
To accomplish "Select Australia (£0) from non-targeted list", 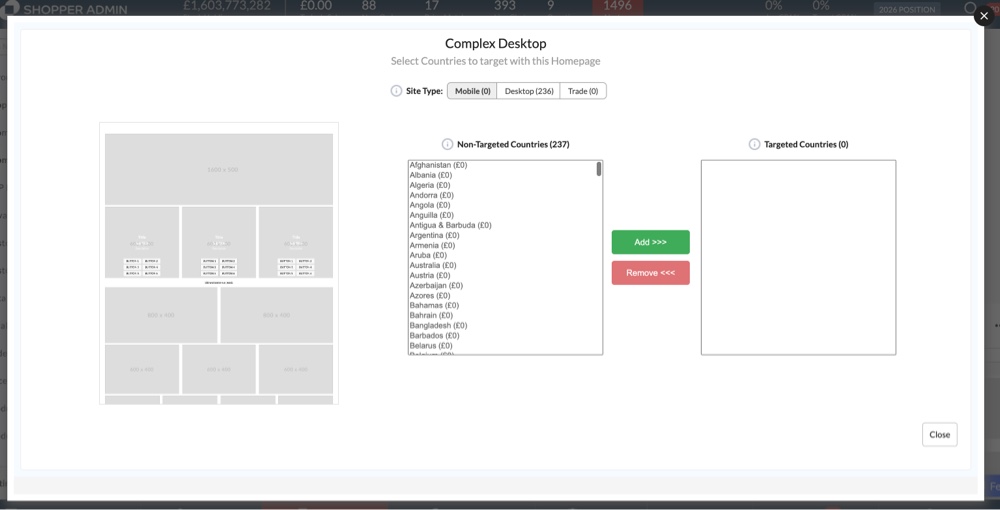I will pyautogui.click(x=432, y=265).
